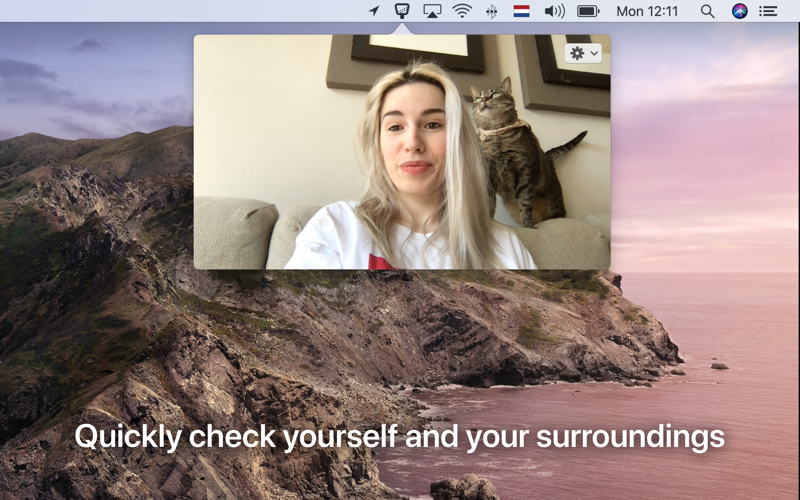Screen dimensions: 800x500
Task: Click the woman's face in camera preview
Action: 412,140
